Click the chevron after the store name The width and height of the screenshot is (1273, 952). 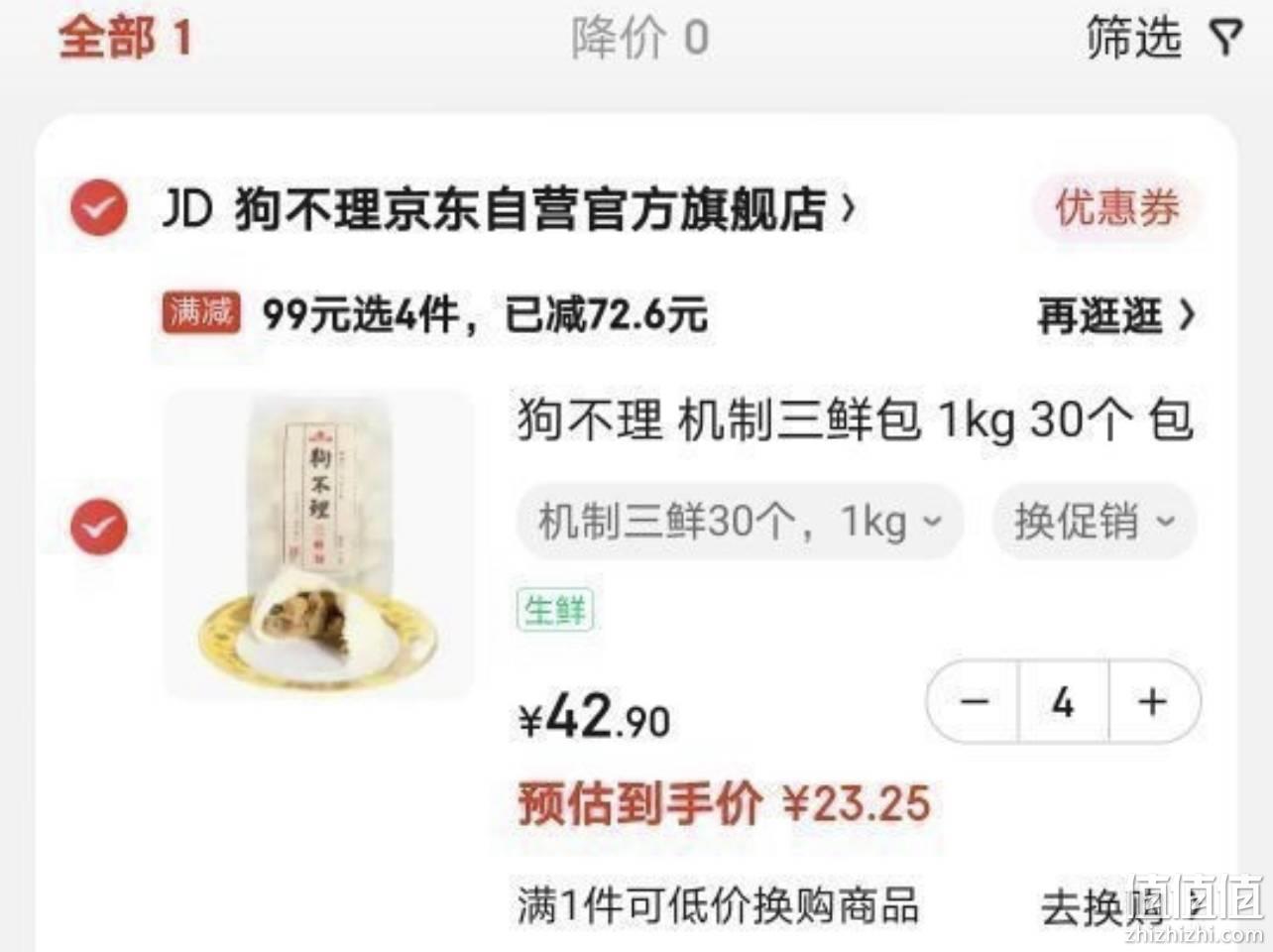848,208
